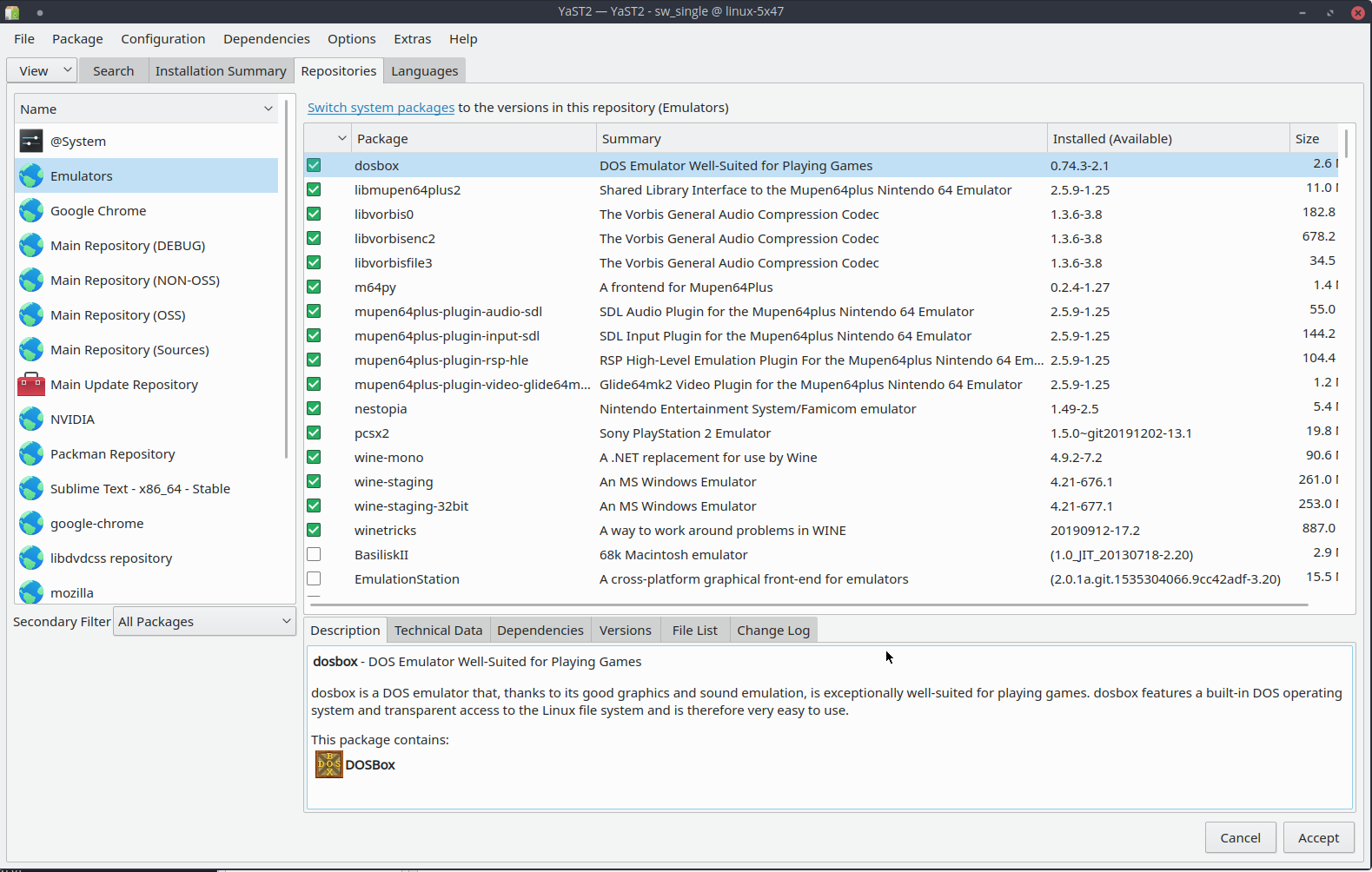Open the File List tab

coord(695,630)
